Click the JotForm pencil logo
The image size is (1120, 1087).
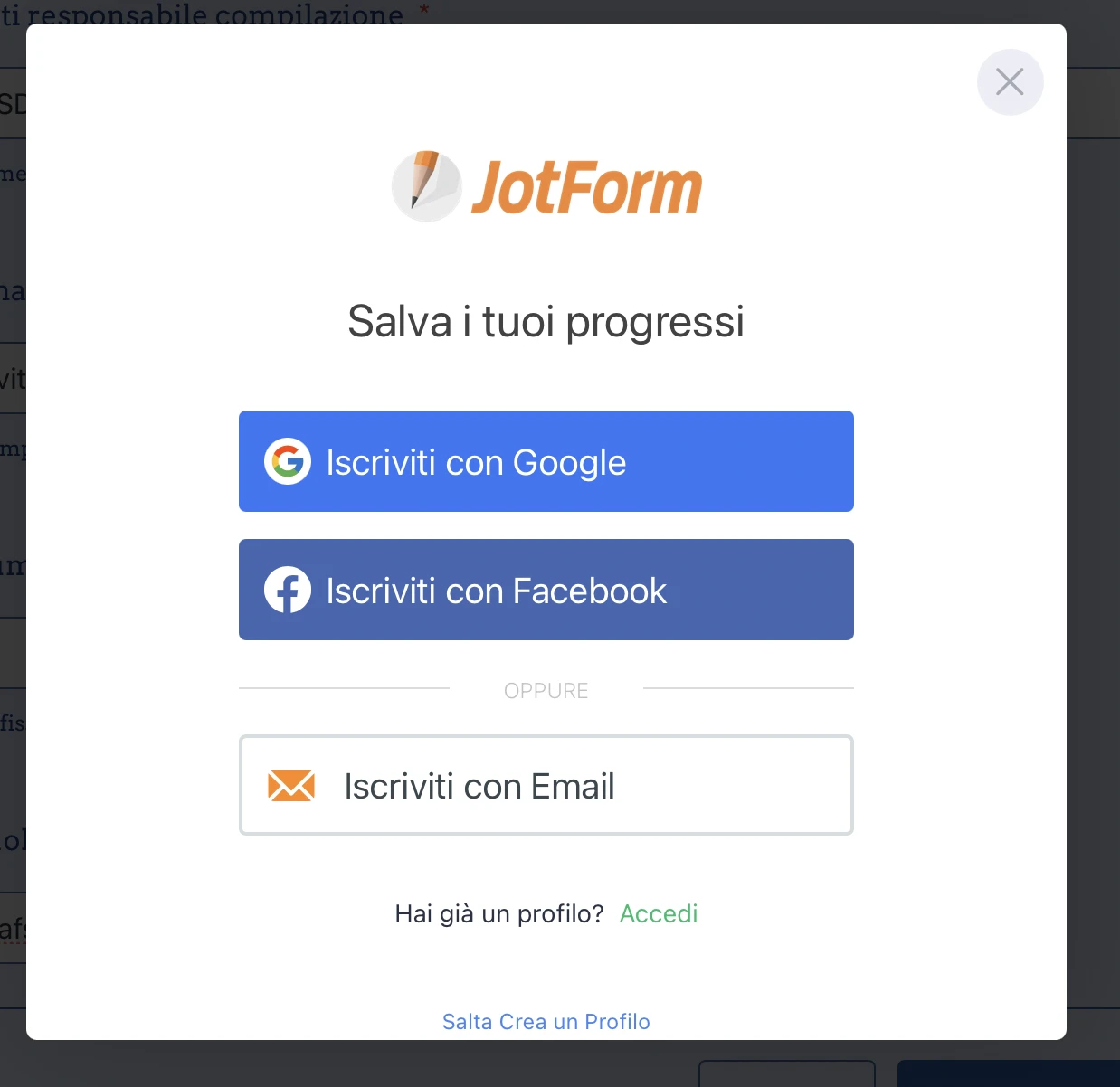(425, 185)
